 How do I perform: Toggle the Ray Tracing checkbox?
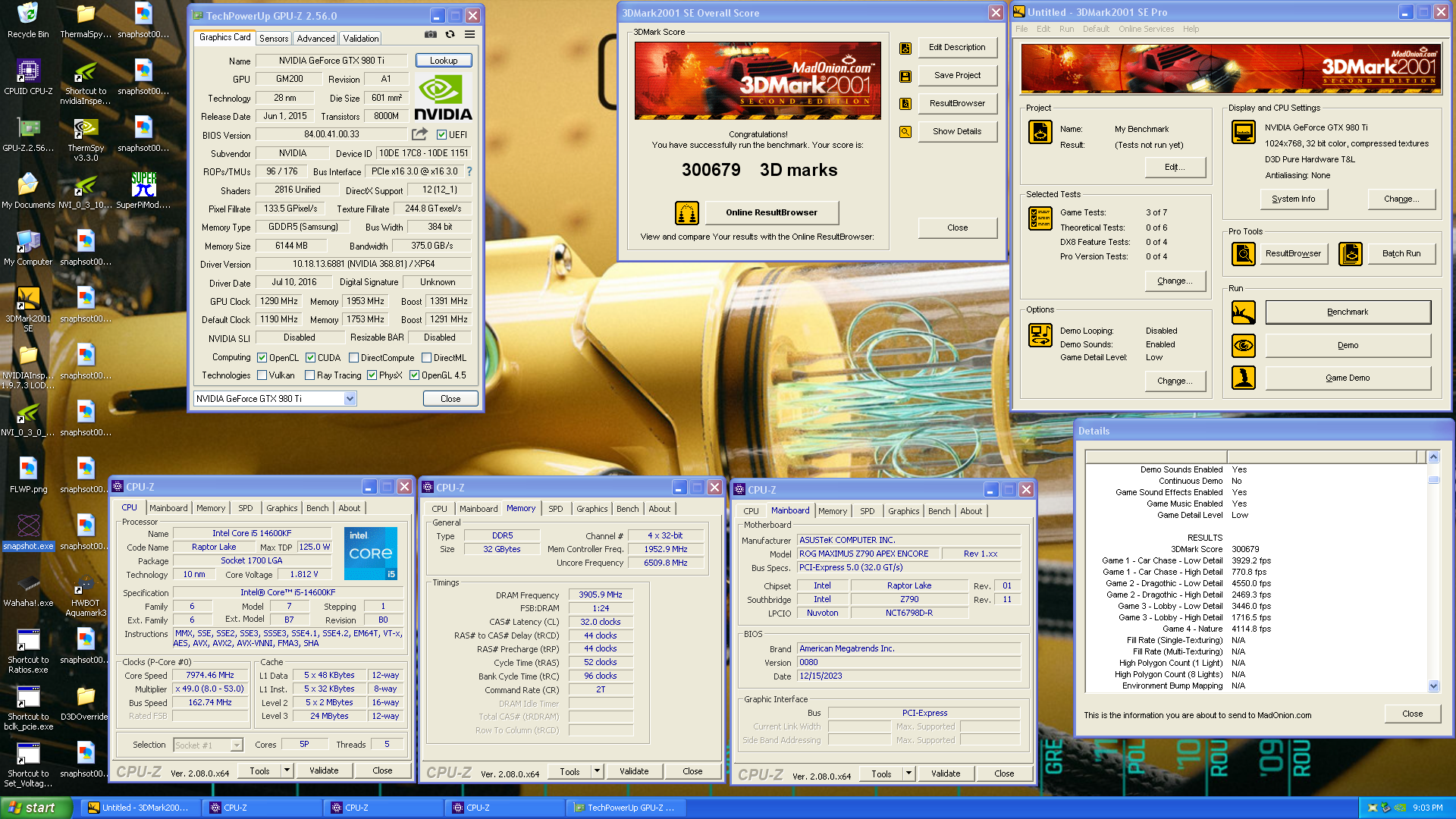click(x=309, y=375)
